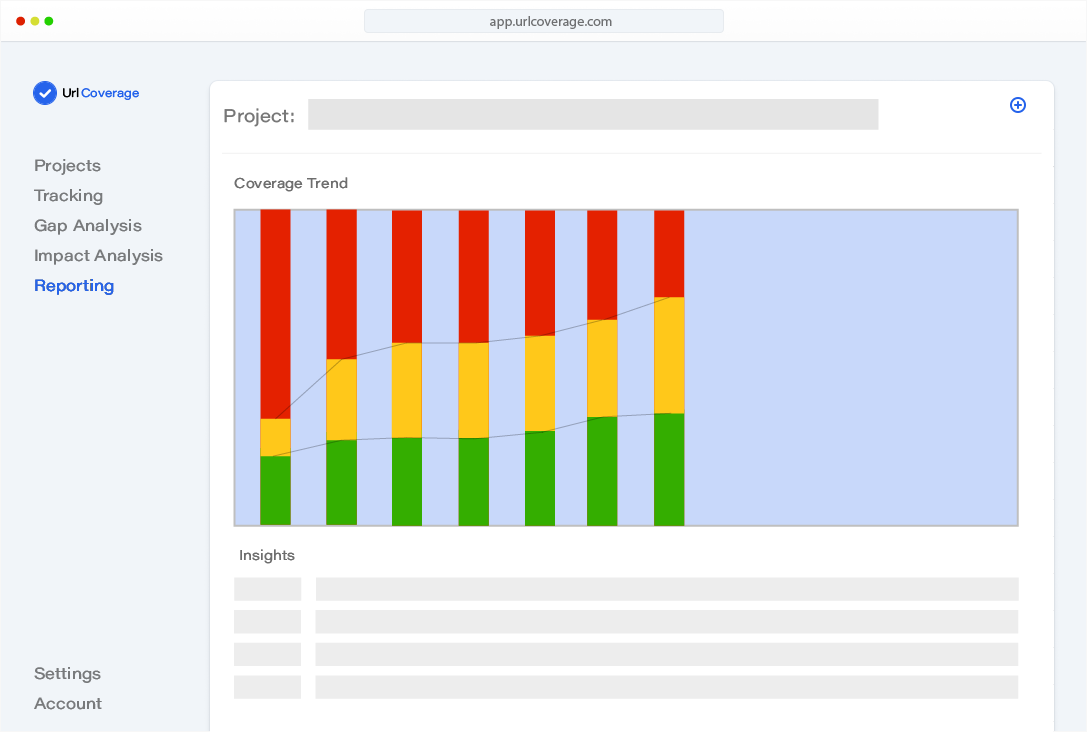
Task: Select the last Insights row
Action: [626, 687]
